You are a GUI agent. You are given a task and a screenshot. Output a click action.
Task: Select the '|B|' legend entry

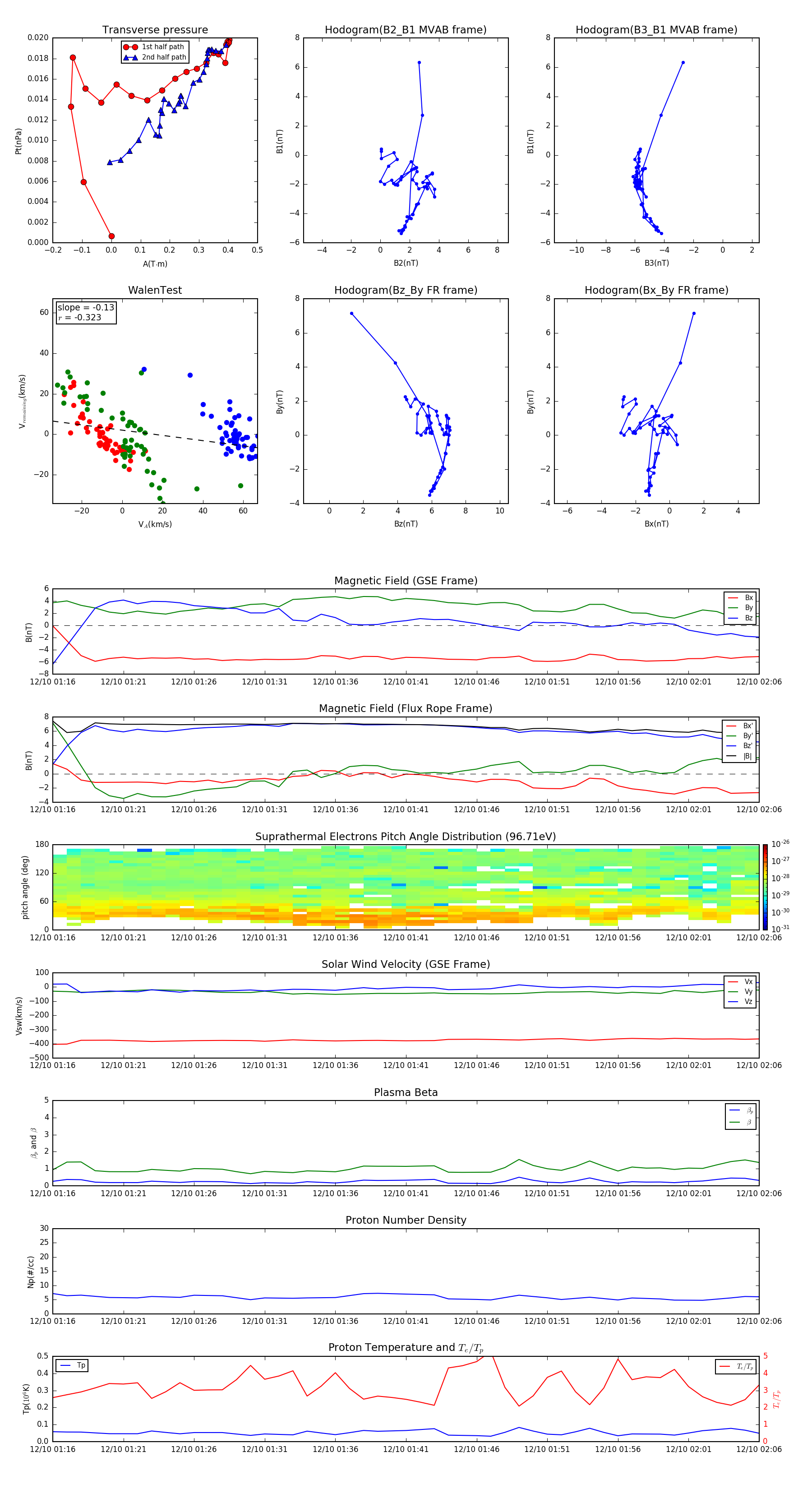coord(739,756)
